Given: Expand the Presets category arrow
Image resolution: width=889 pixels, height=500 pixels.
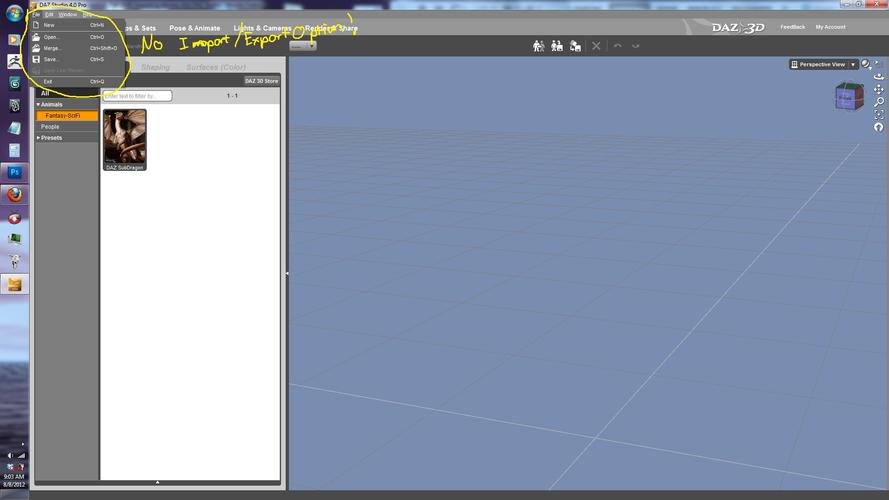Looking at the screenshot, I should click(38, 138).
